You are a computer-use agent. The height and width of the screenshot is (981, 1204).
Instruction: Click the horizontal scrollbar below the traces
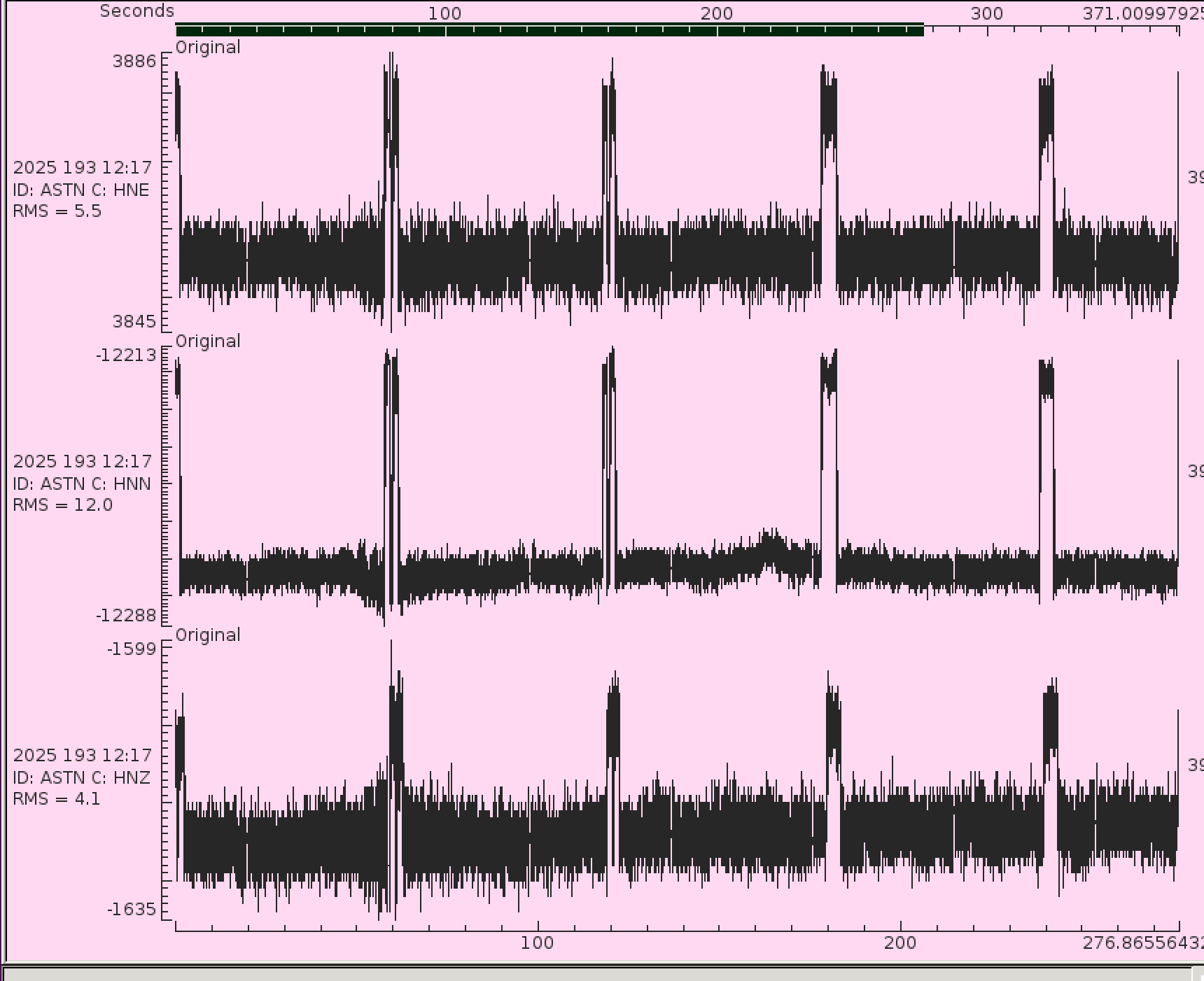pyautogui.click(x=598, y=974)
